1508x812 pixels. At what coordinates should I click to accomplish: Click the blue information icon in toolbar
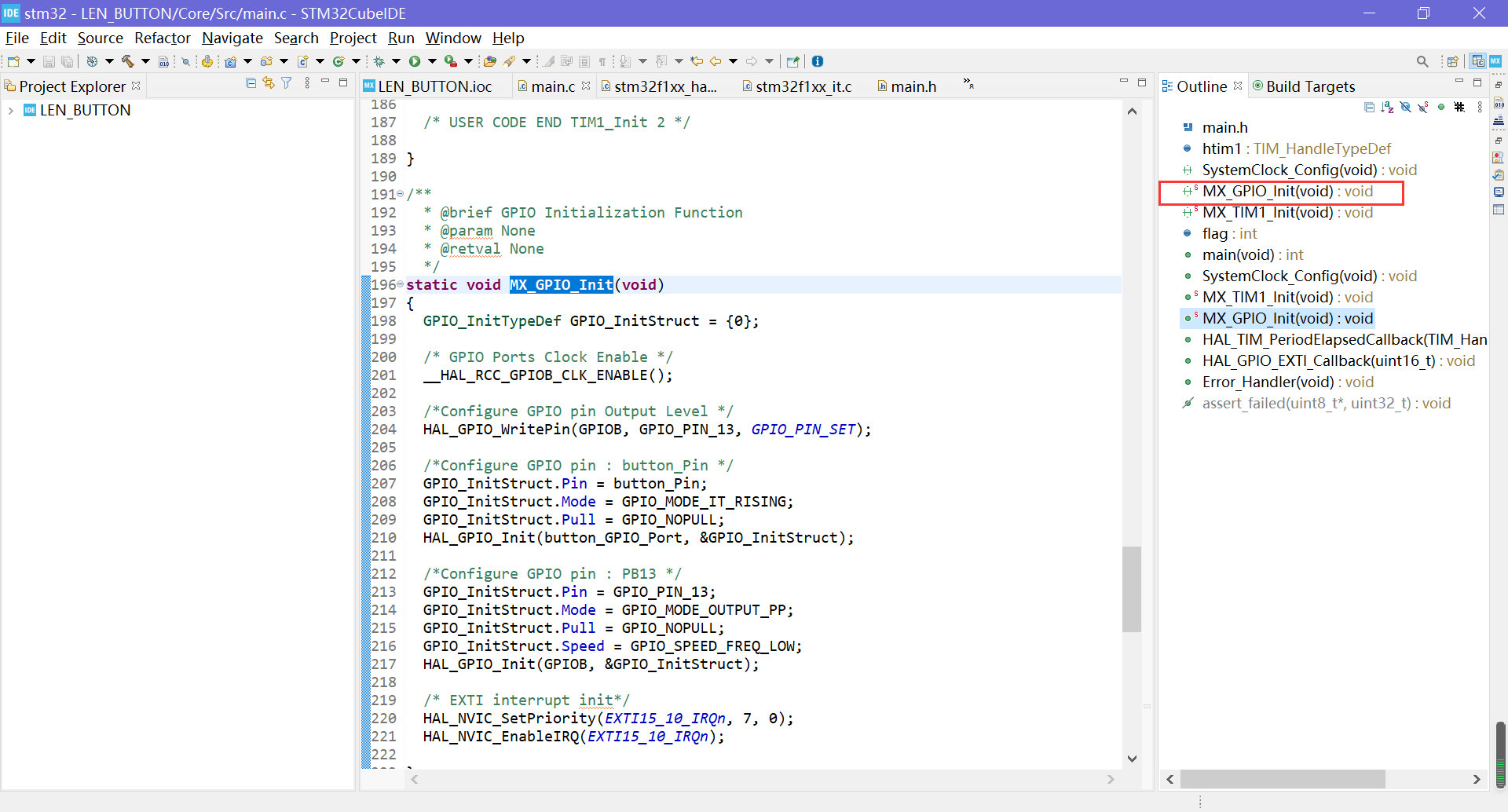coord(818,61)
